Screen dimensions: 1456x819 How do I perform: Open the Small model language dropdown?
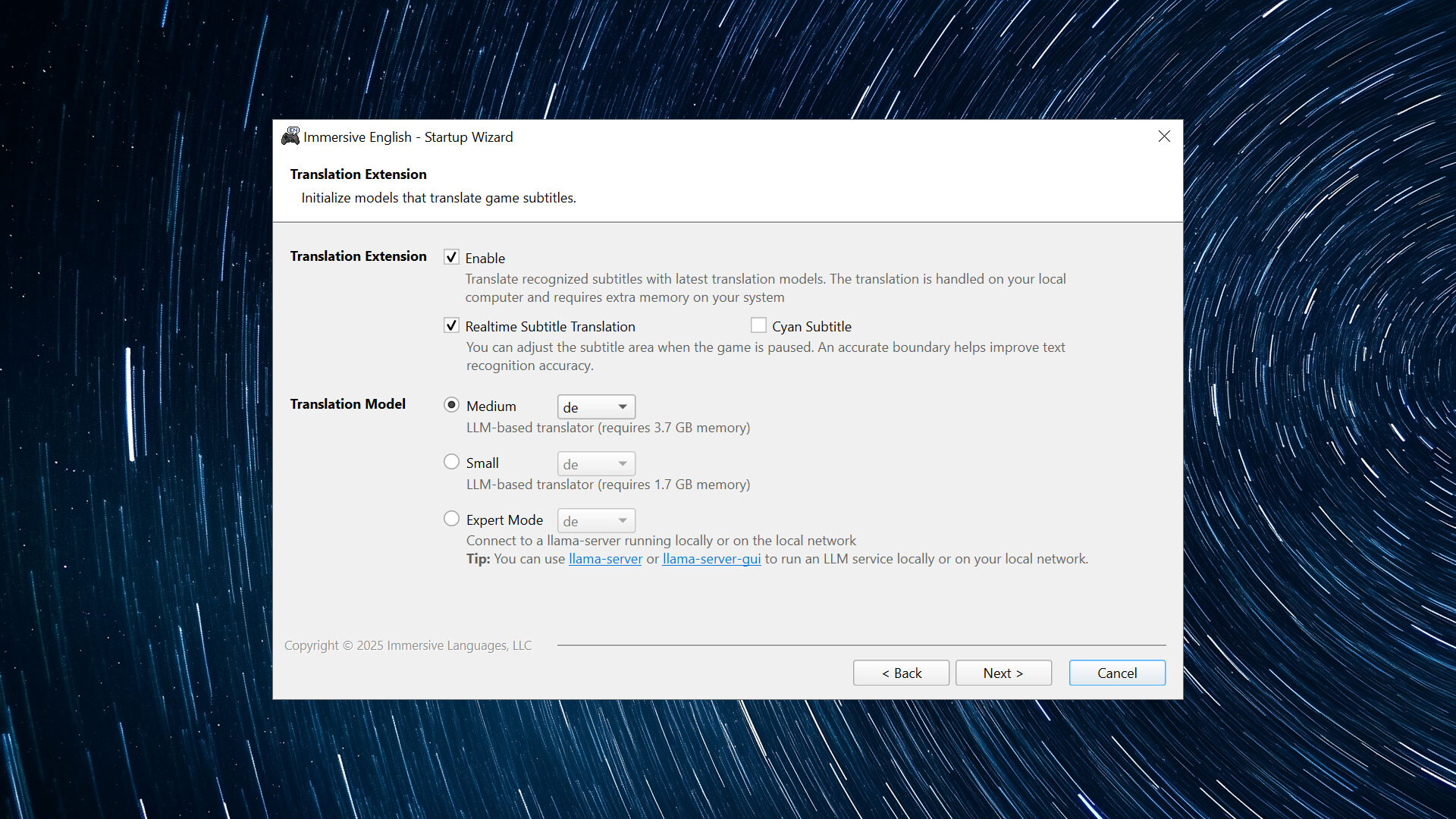(596, 464)
